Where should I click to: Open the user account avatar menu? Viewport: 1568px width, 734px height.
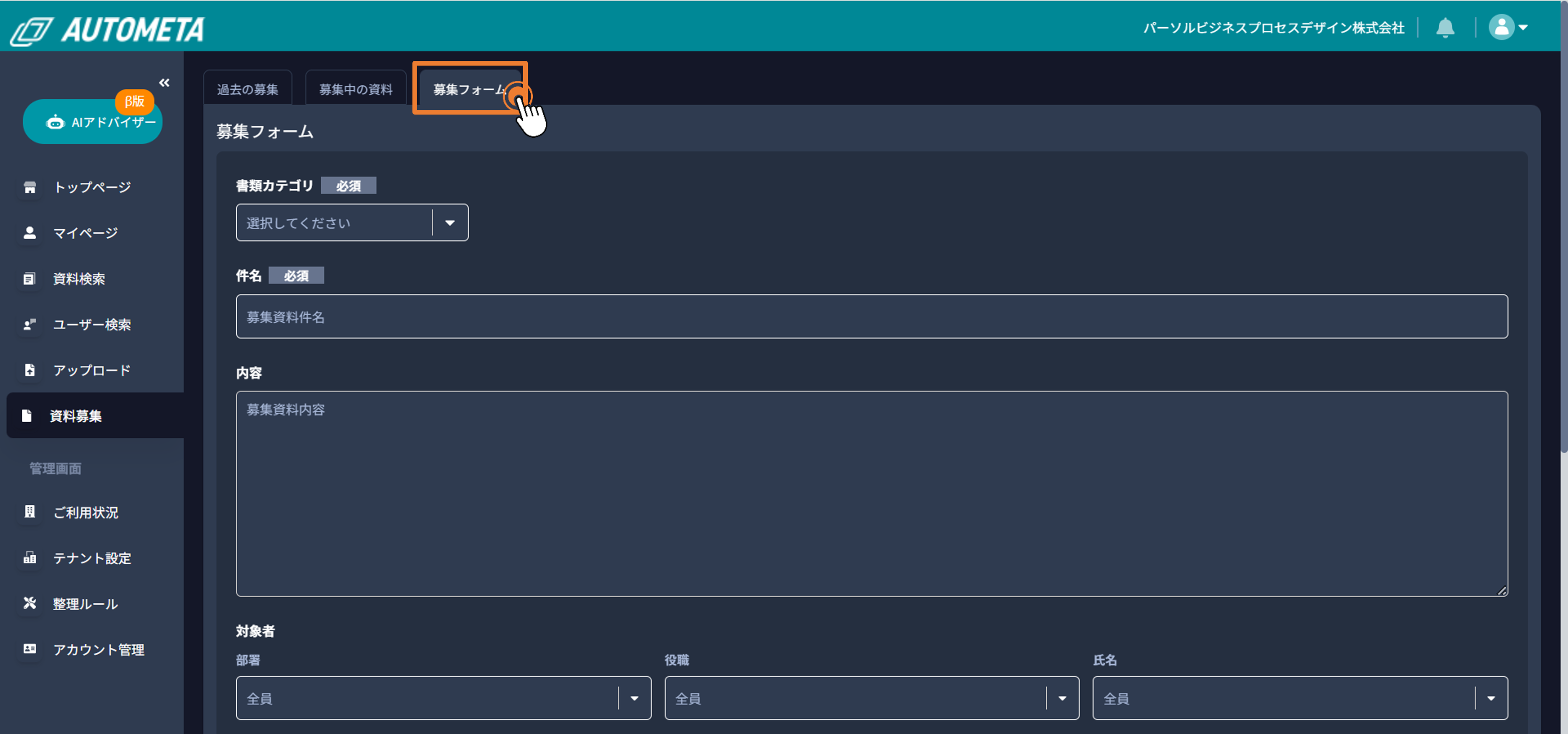[x=1501, y=28]
